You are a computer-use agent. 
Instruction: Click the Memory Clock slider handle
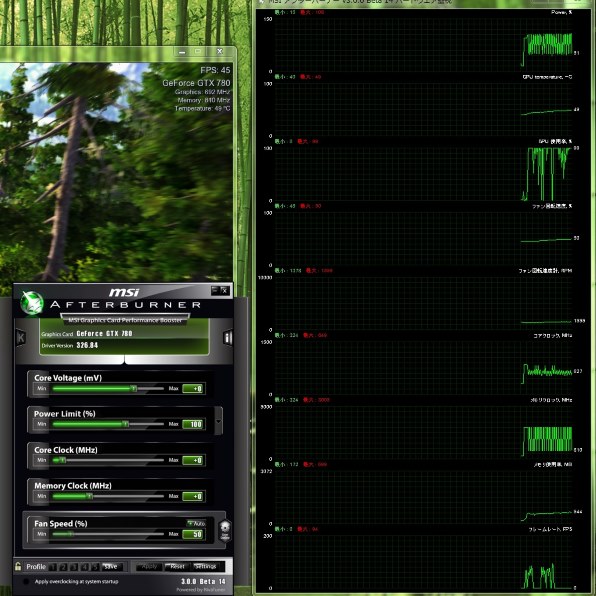pos(89,496)
